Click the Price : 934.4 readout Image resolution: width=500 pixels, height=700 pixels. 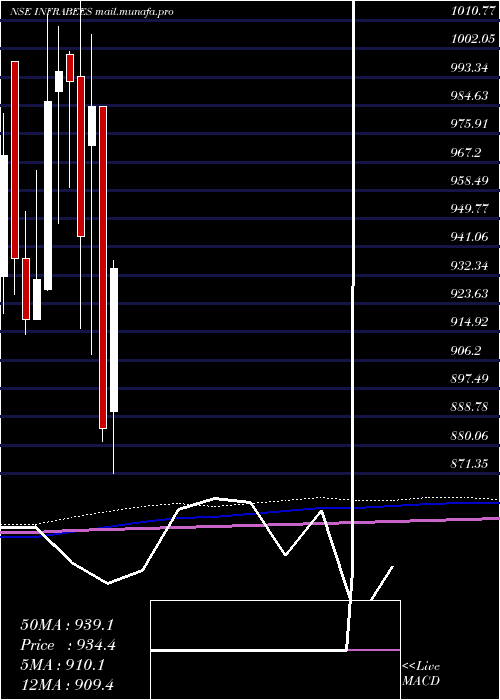tap(68, 645)
